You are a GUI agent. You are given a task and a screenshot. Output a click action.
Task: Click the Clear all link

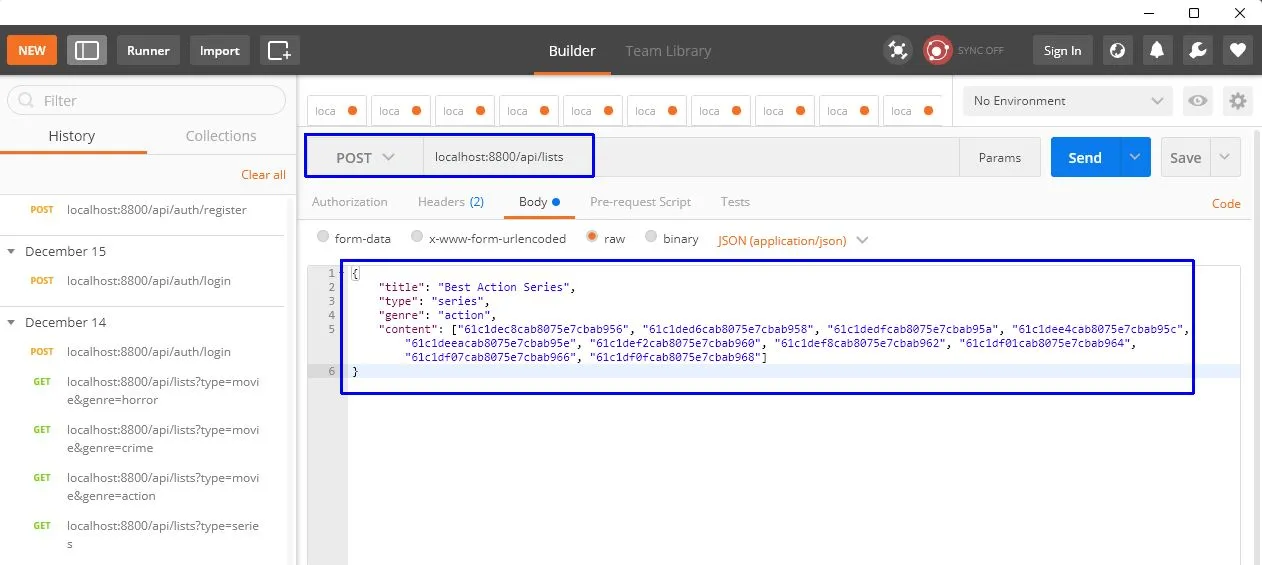tap(263, 175)
